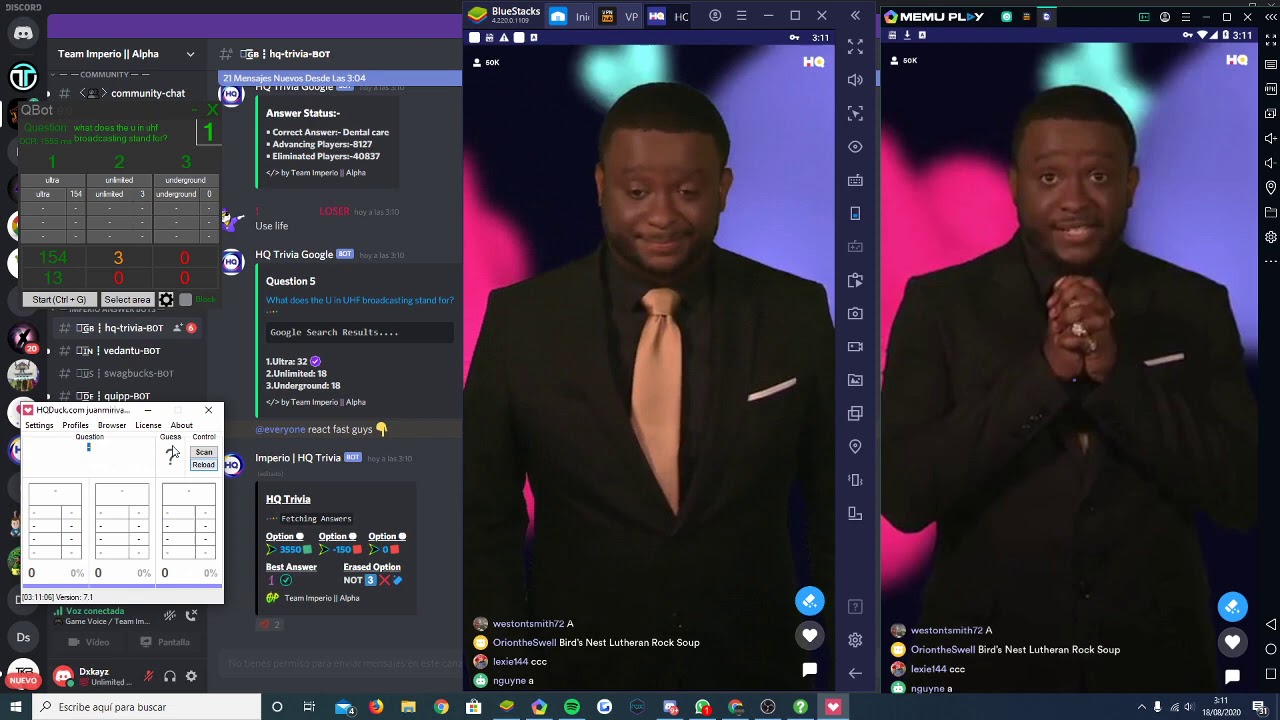
Task: Collapse MEmu side toolbar
Action: tap(1271, 17)
